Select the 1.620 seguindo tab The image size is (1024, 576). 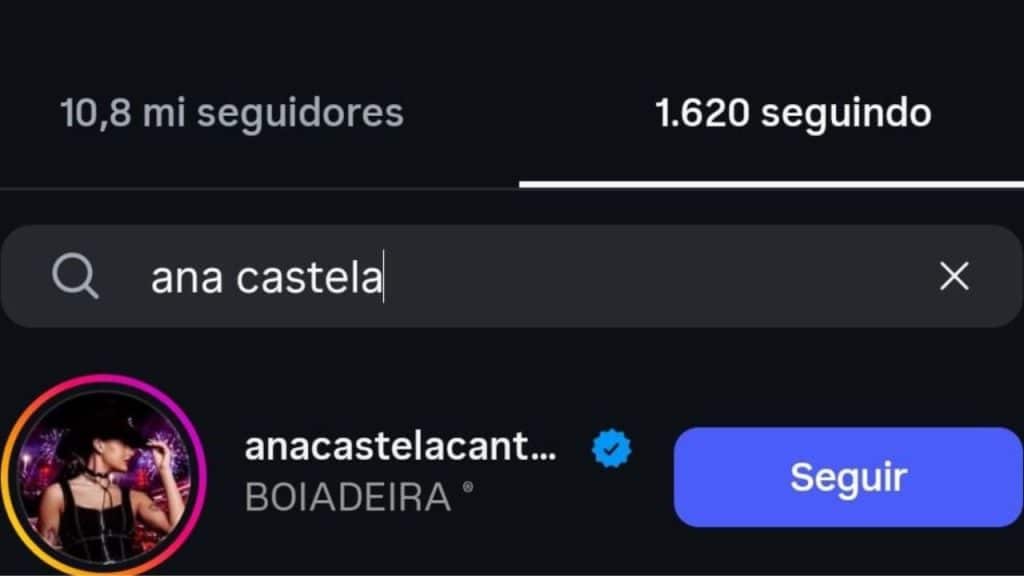(793, 113)
